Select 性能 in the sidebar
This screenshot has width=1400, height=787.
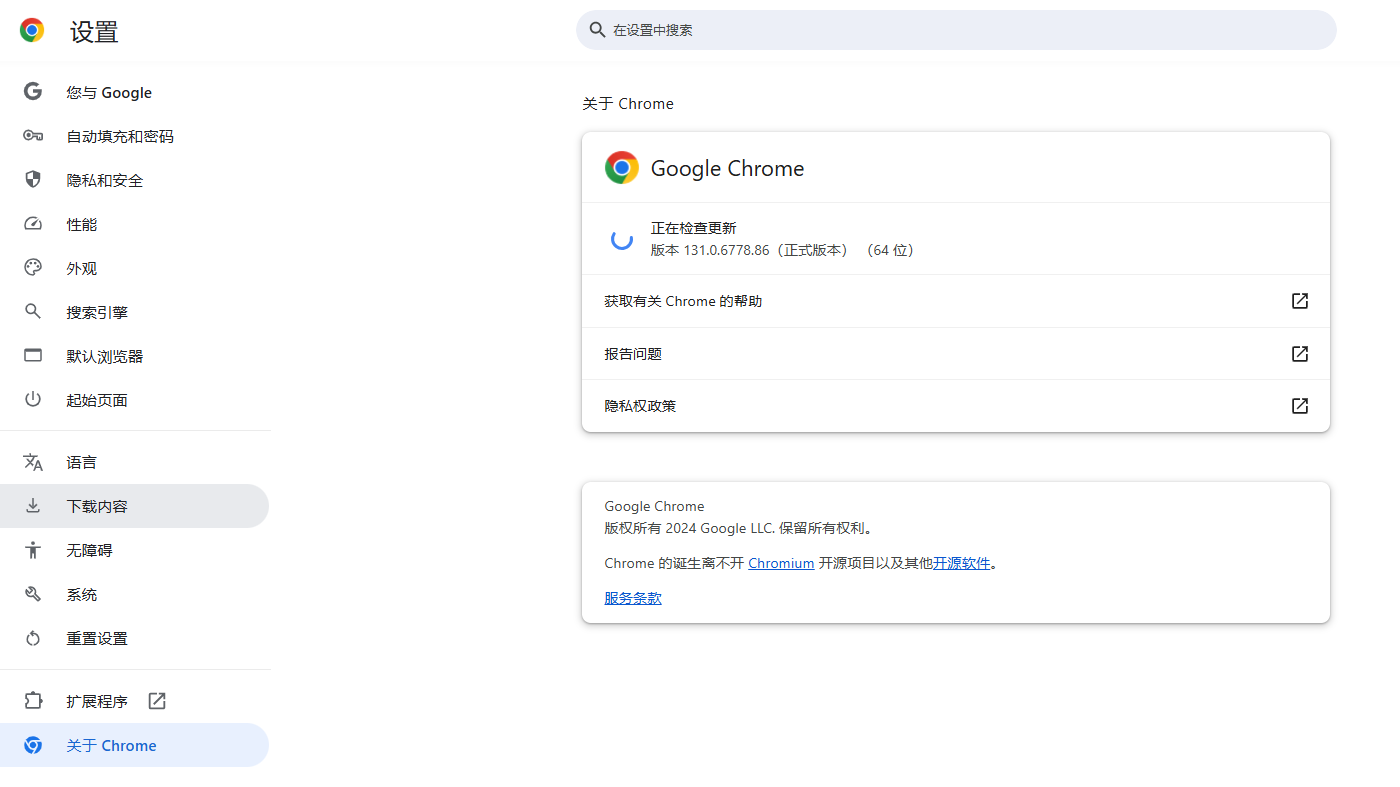(x=134, y=224)
